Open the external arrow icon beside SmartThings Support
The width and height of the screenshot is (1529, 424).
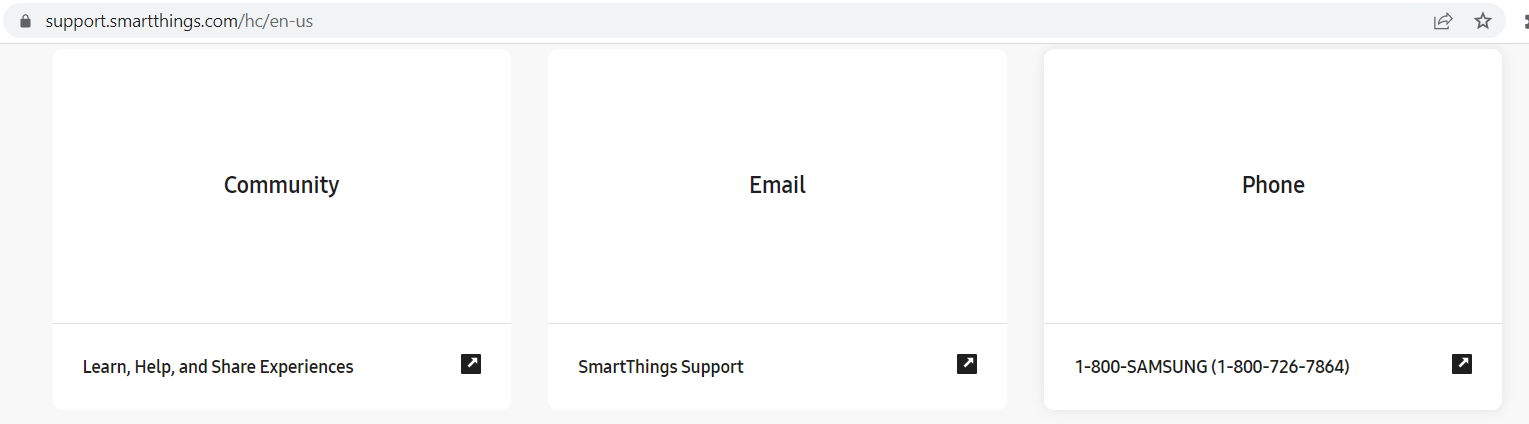click(967, 364)
